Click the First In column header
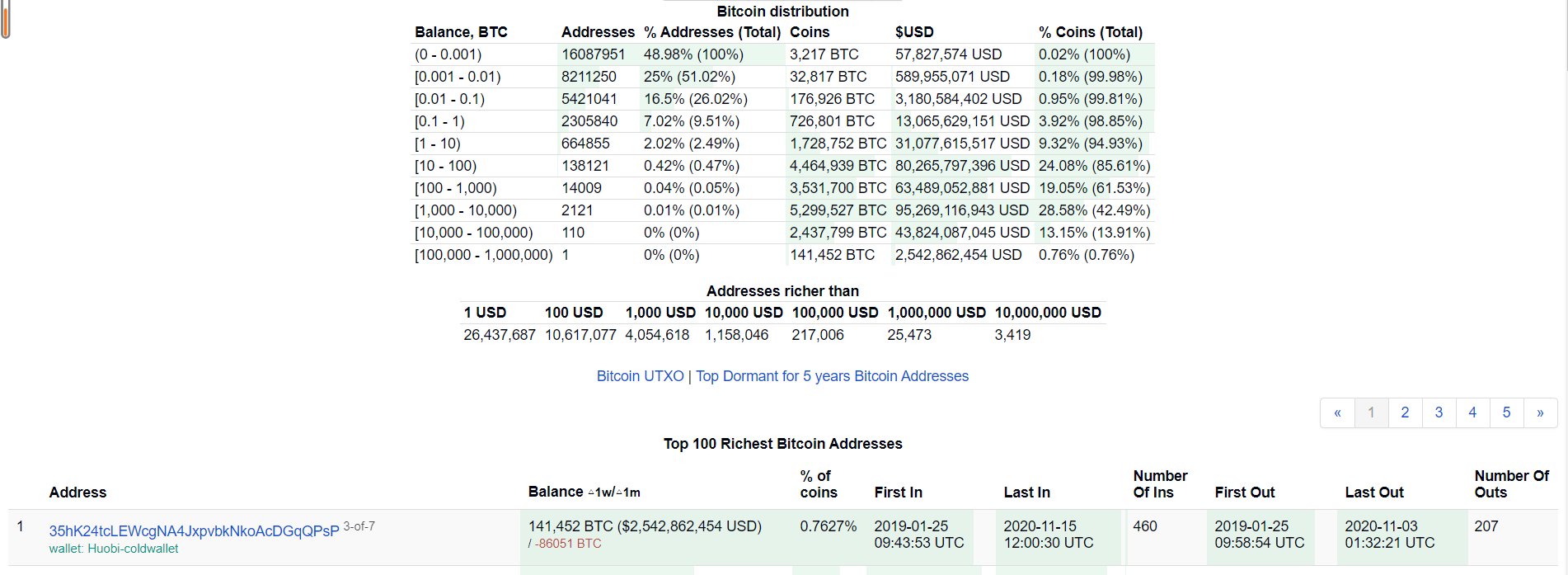Screen dimensions: 1568x575 (x=898, y=493)
